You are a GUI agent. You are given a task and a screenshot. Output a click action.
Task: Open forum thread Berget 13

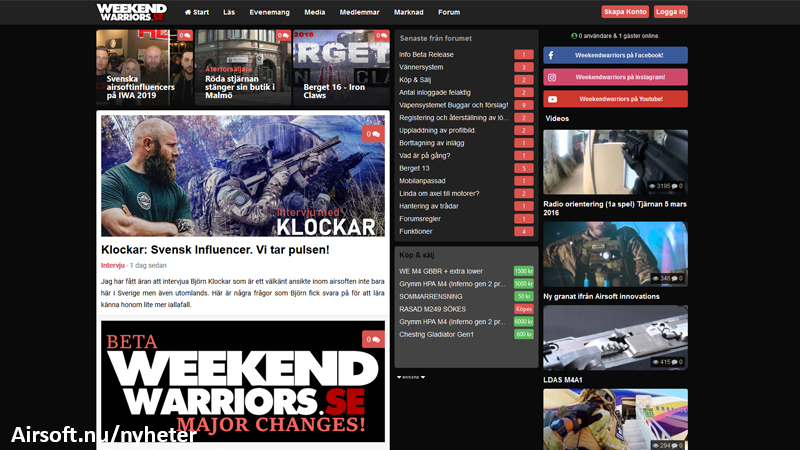click(414, 168)
